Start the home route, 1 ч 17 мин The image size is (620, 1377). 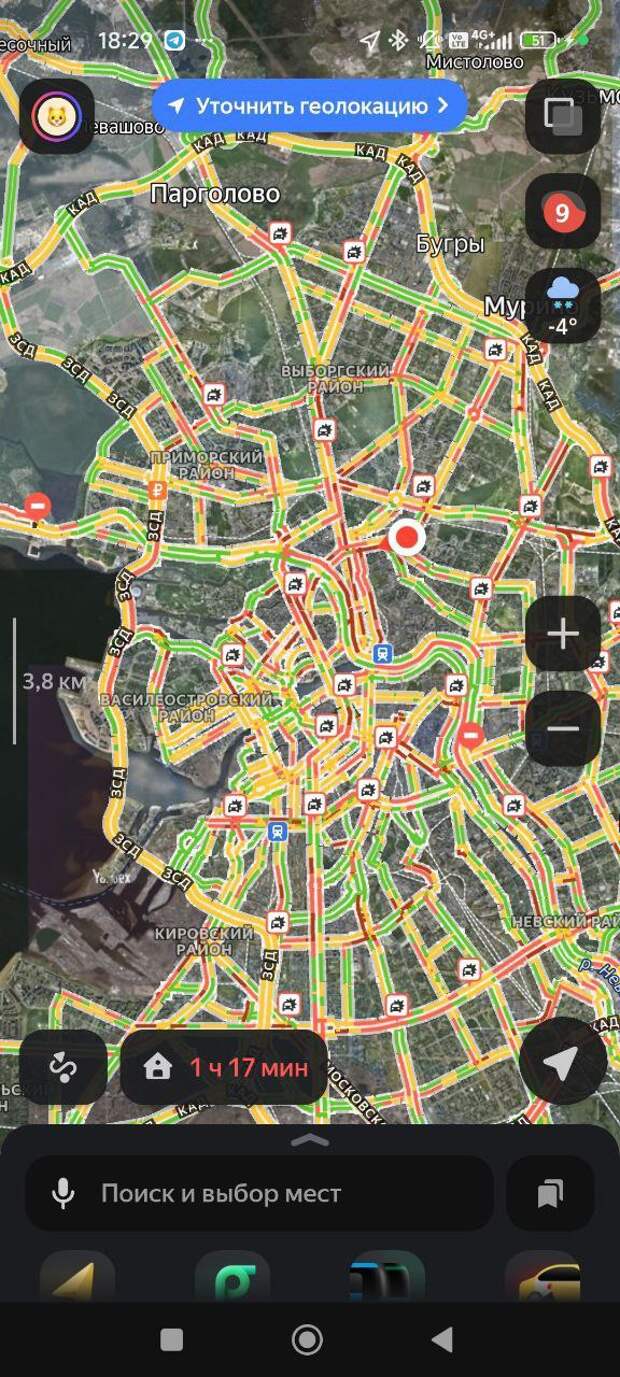(224, 1067)
